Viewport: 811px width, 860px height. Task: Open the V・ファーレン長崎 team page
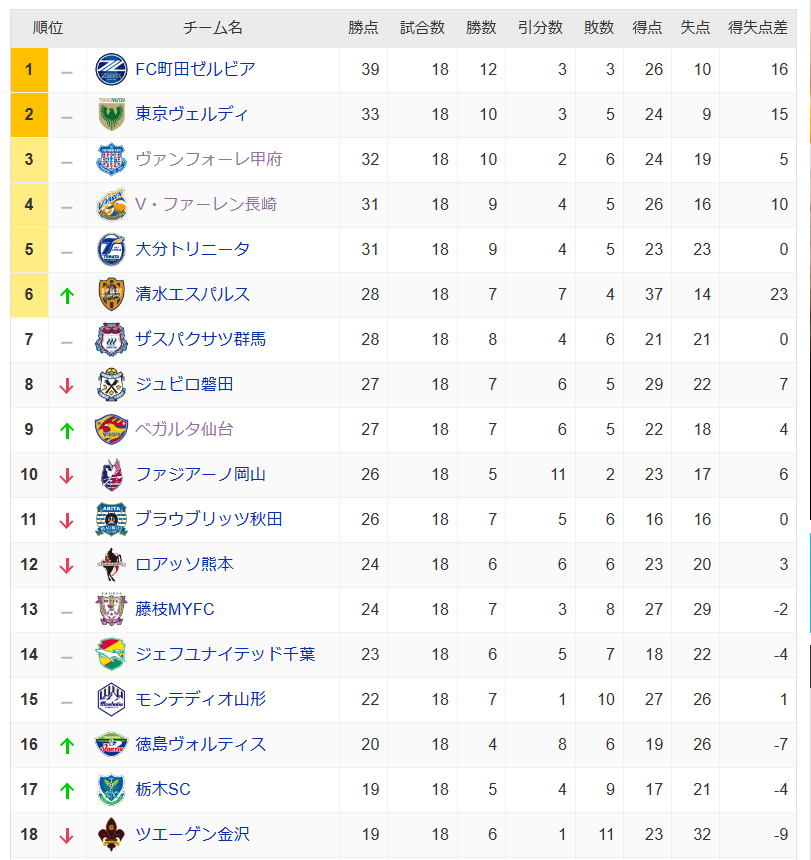[x=206, y=205]
